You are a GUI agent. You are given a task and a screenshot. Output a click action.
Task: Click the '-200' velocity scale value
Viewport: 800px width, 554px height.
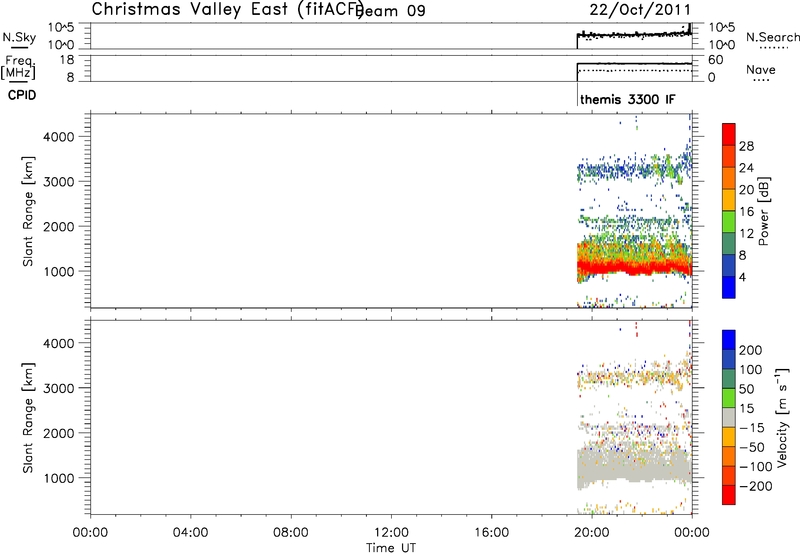tap(755, 486)
